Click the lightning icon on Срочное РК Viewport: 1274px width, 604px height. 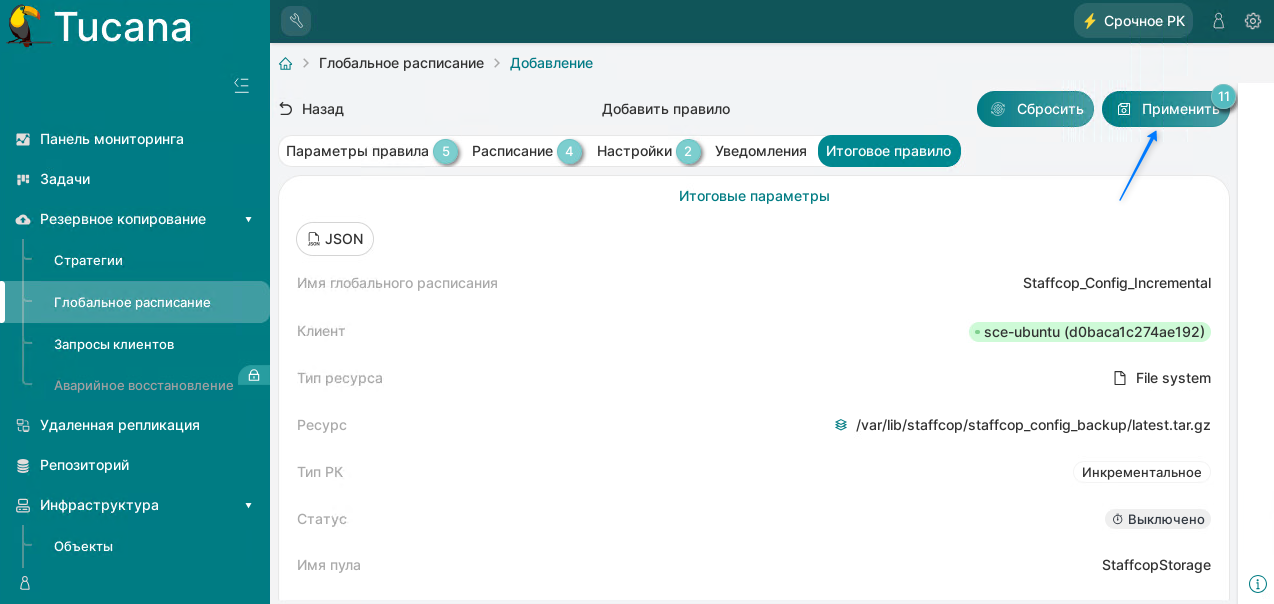[1090, 21]
